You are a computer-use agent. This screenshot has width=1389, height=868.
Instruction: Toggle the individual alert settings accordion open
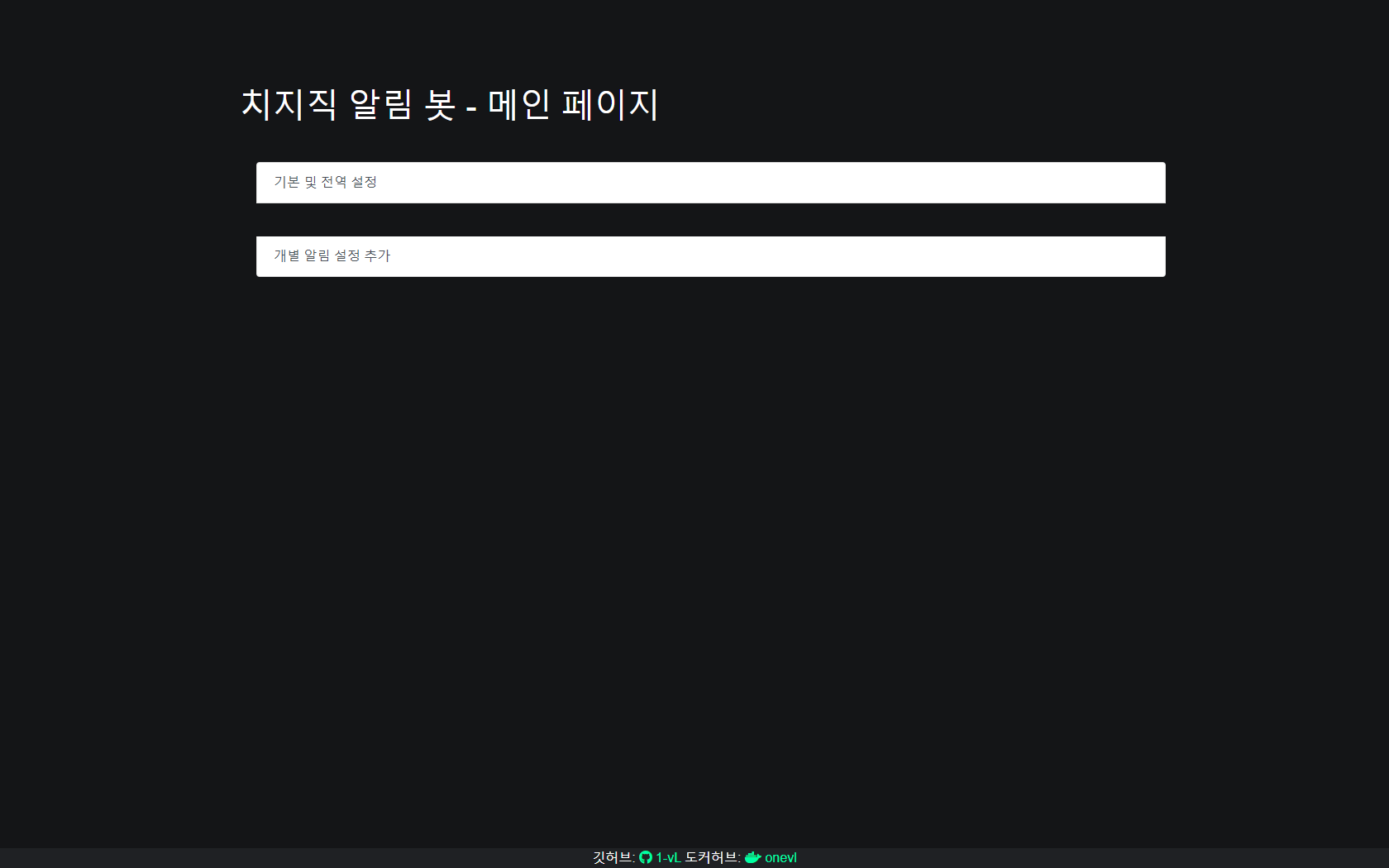(x=711, y=256)
